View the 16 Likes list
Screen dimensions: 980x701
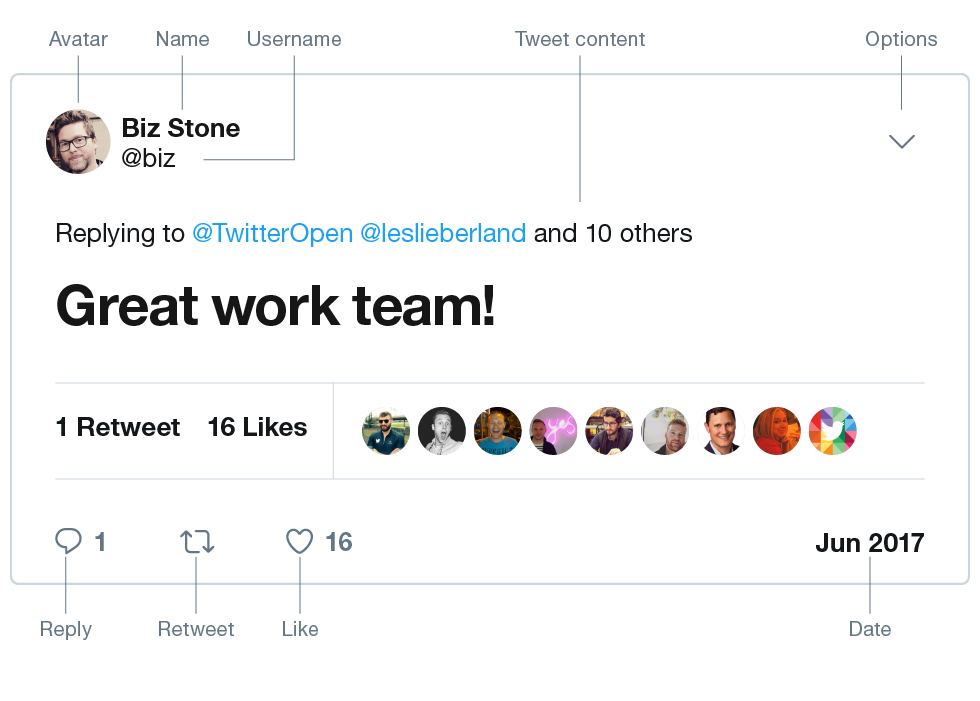click(257, 427)
